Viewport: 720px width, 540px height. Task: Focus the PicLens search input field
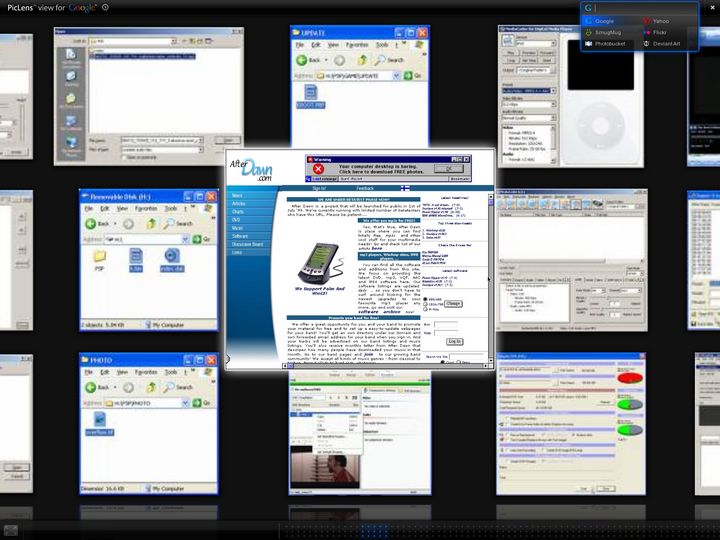645,8
